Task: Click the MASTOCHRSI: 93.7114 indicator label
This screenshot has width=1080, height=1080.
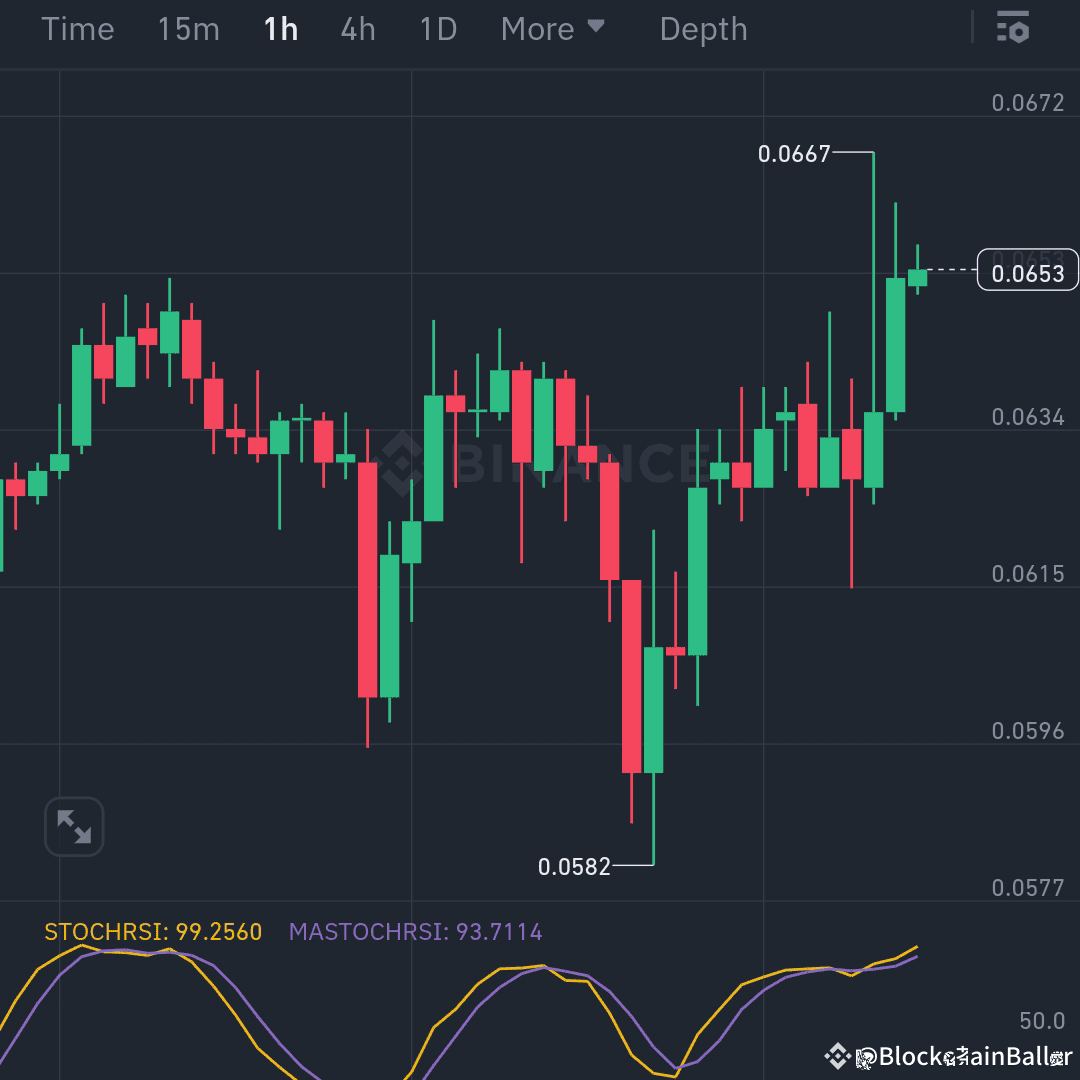Action: tap(415, 931)
